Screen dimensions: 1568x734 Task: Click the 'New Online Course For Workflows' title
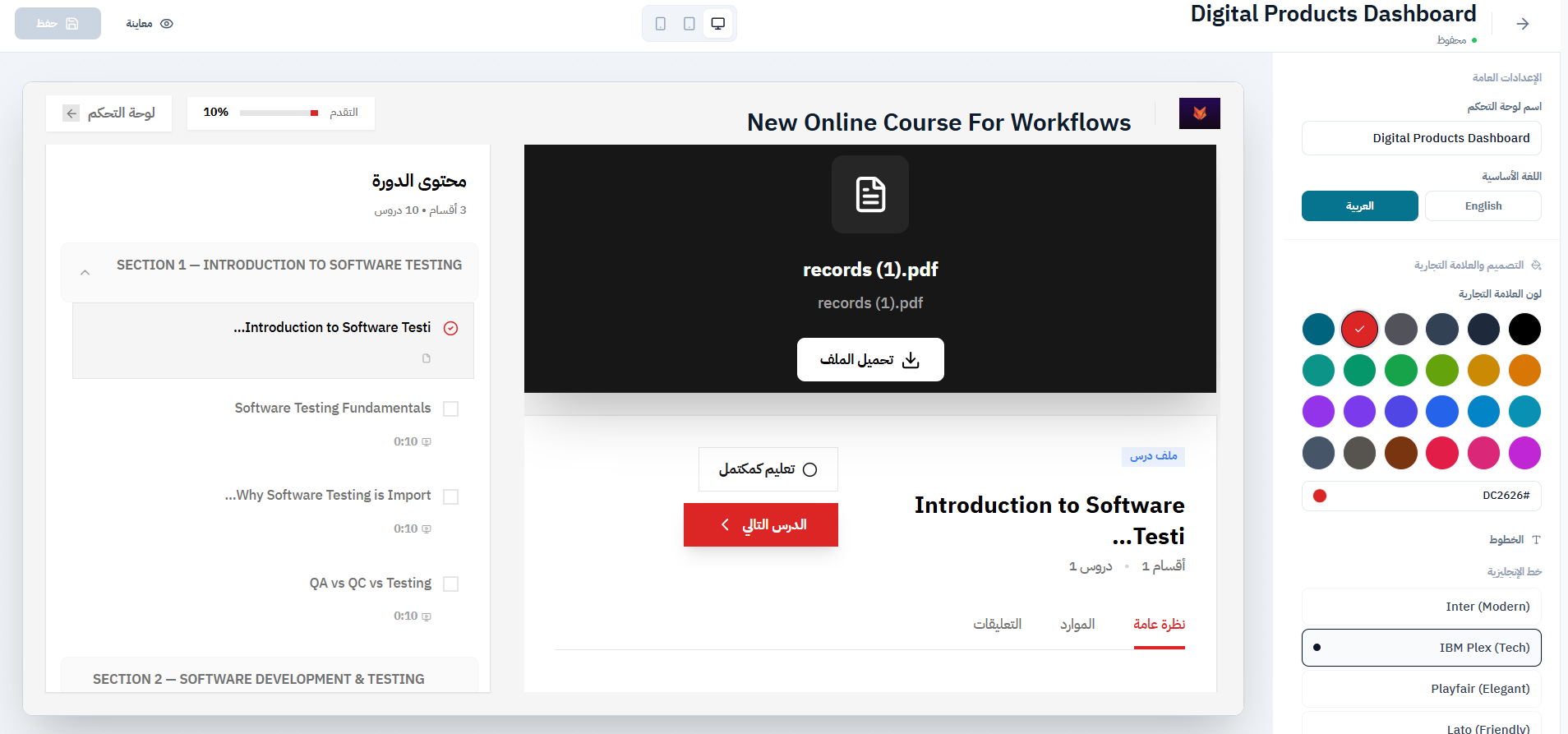(938, 122)
